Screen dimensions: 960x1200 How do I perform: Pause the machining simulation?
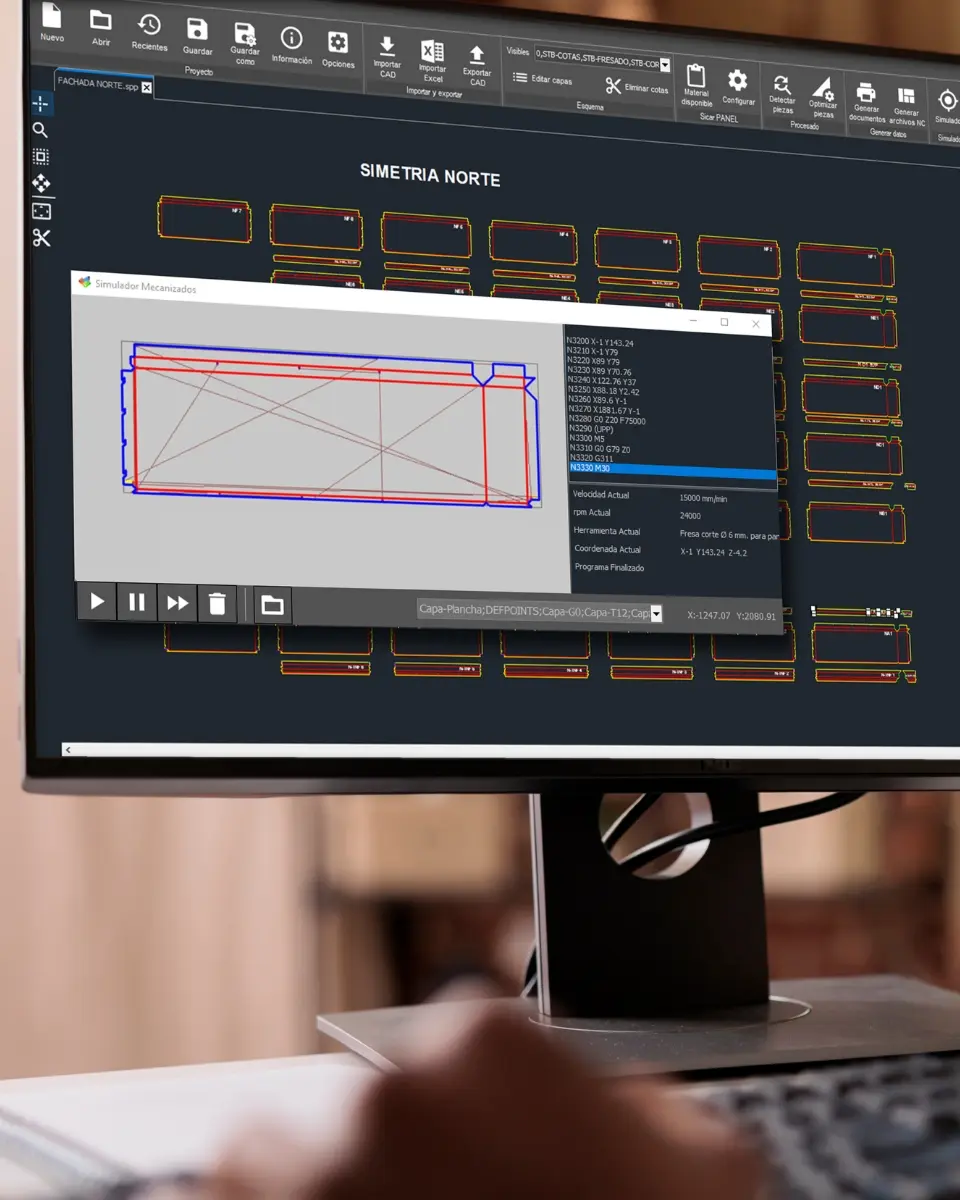(x=137, y=602)
